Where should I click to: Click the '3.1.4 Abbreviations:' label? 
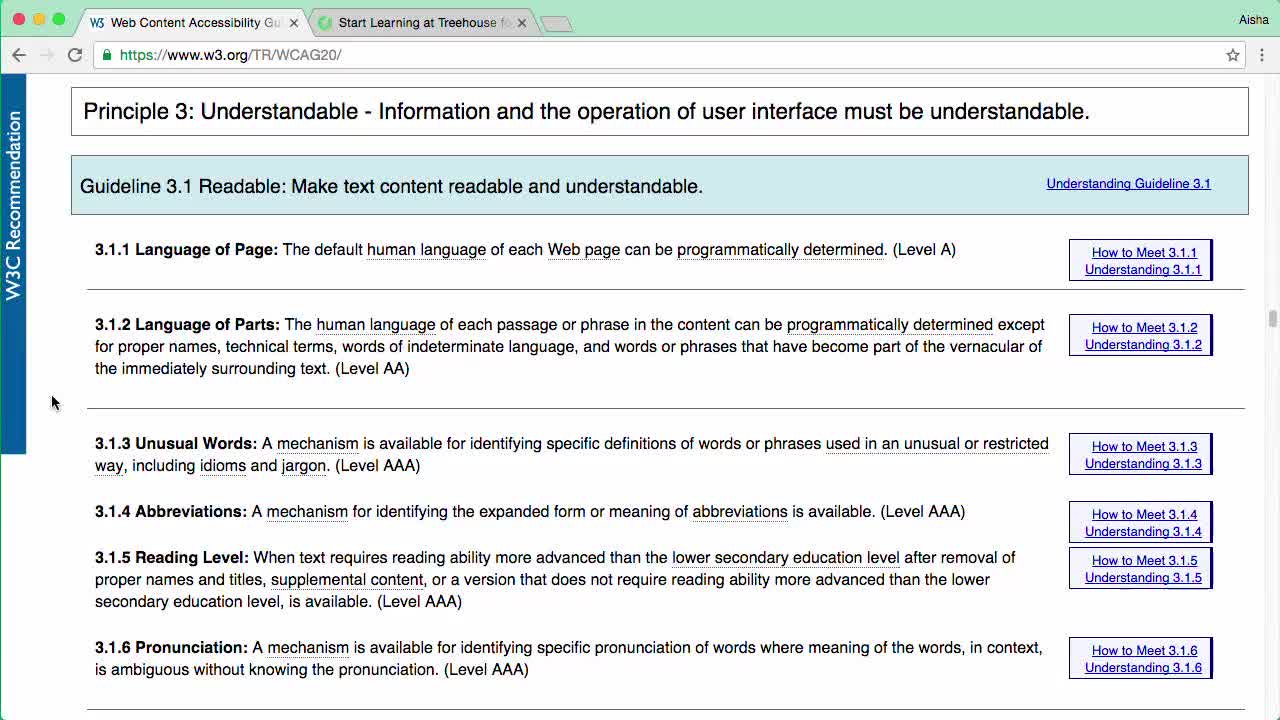171,512
